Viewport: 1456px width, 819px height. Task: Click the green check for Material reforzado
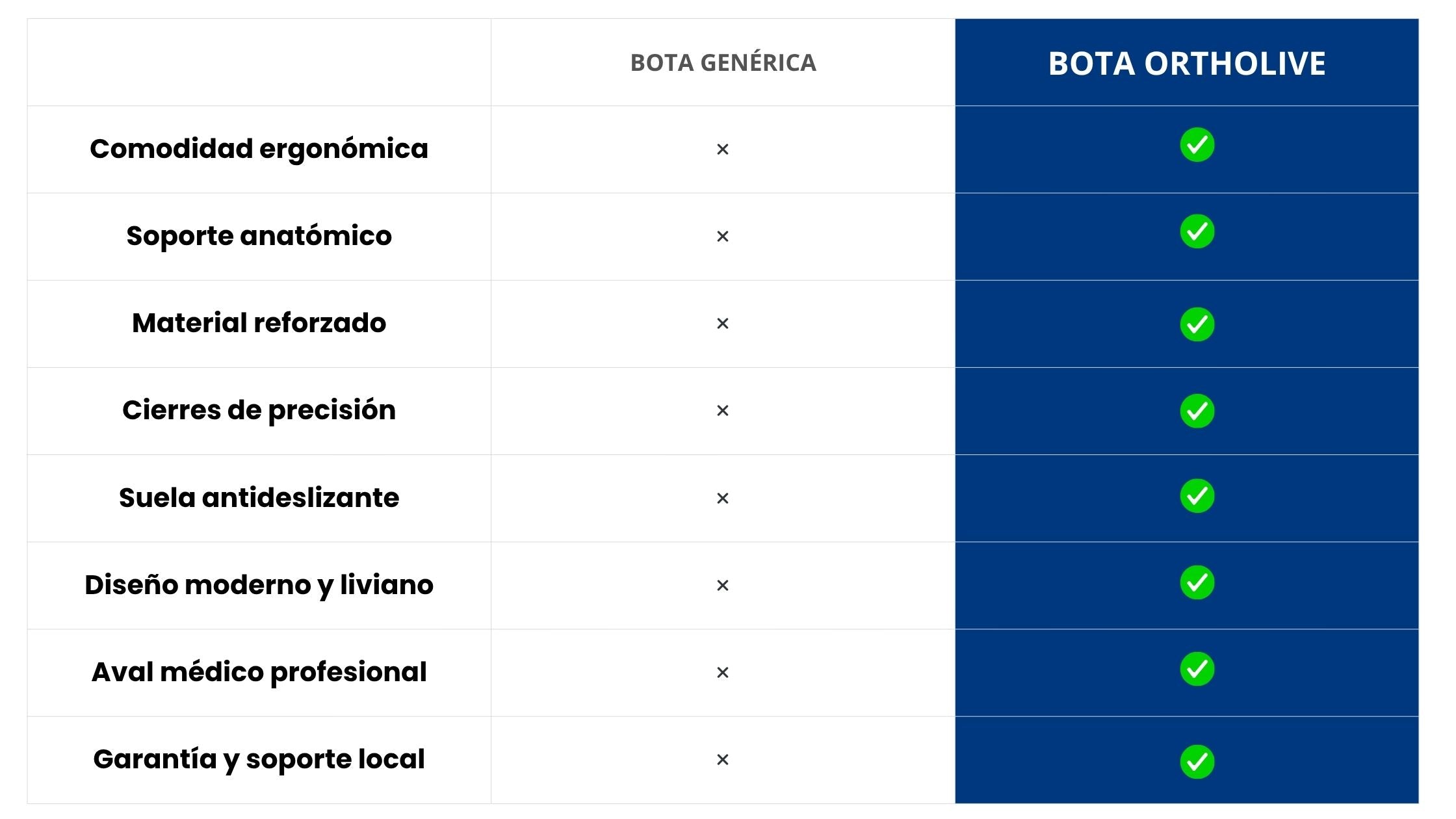pyautogui.click(x=1197, y=324)
